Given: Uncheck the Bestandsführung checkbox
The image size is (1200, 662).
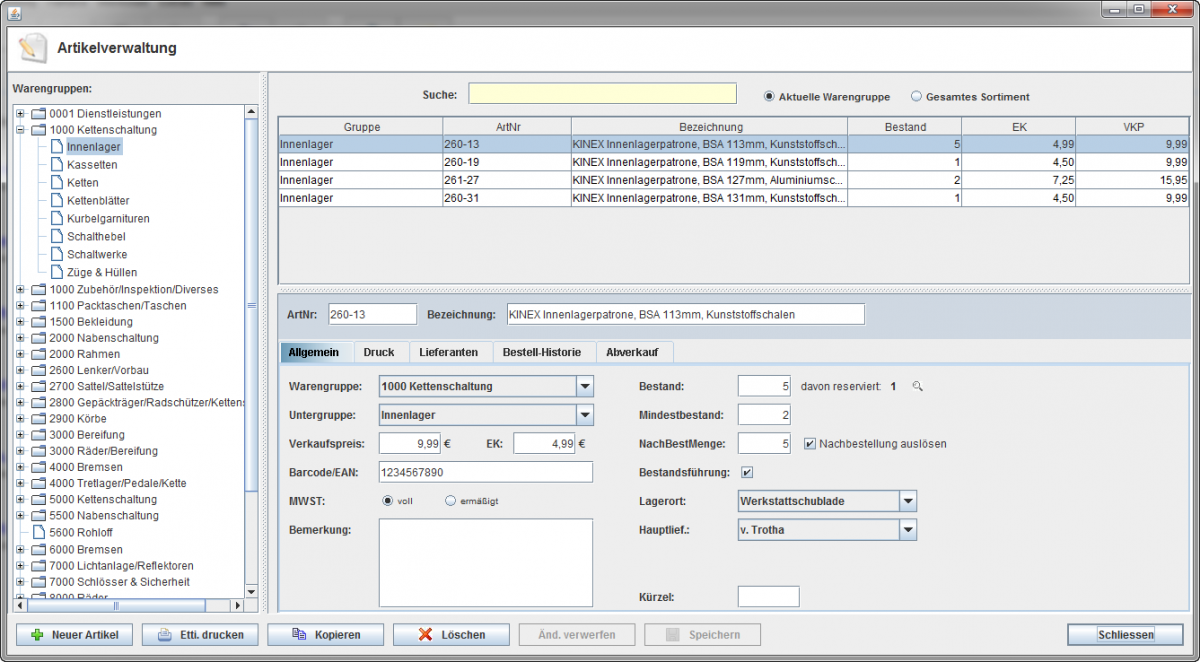Looking at the screenshot, I should [747, 472].
